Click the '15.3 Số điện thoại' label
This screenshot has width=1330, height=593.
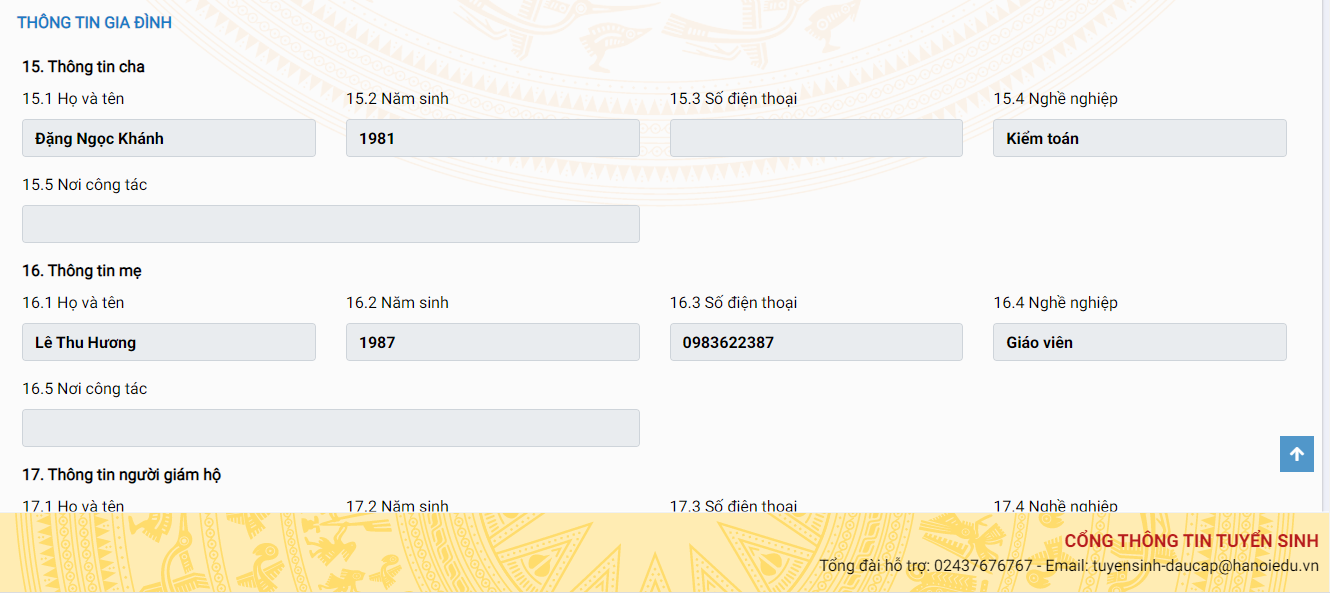pos(733,99)
